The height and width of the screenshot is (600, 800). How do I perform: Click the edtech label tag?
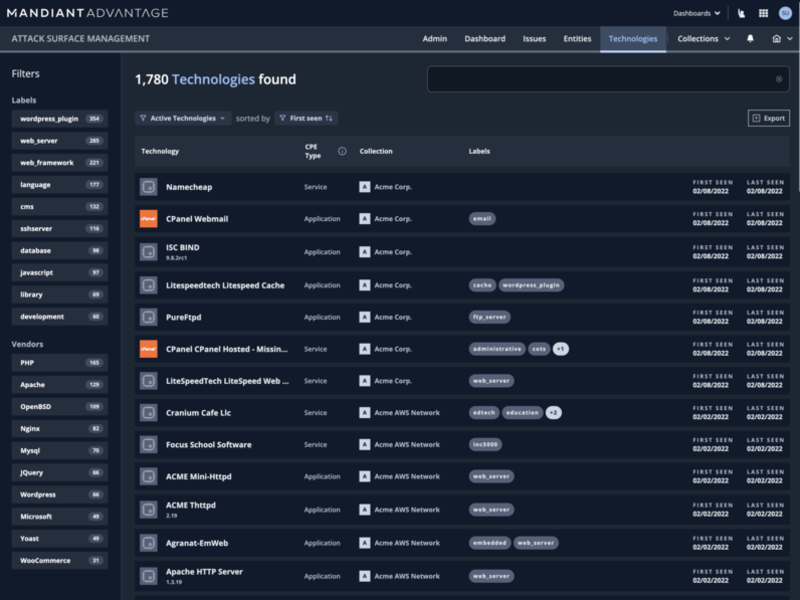click(484, 413)
